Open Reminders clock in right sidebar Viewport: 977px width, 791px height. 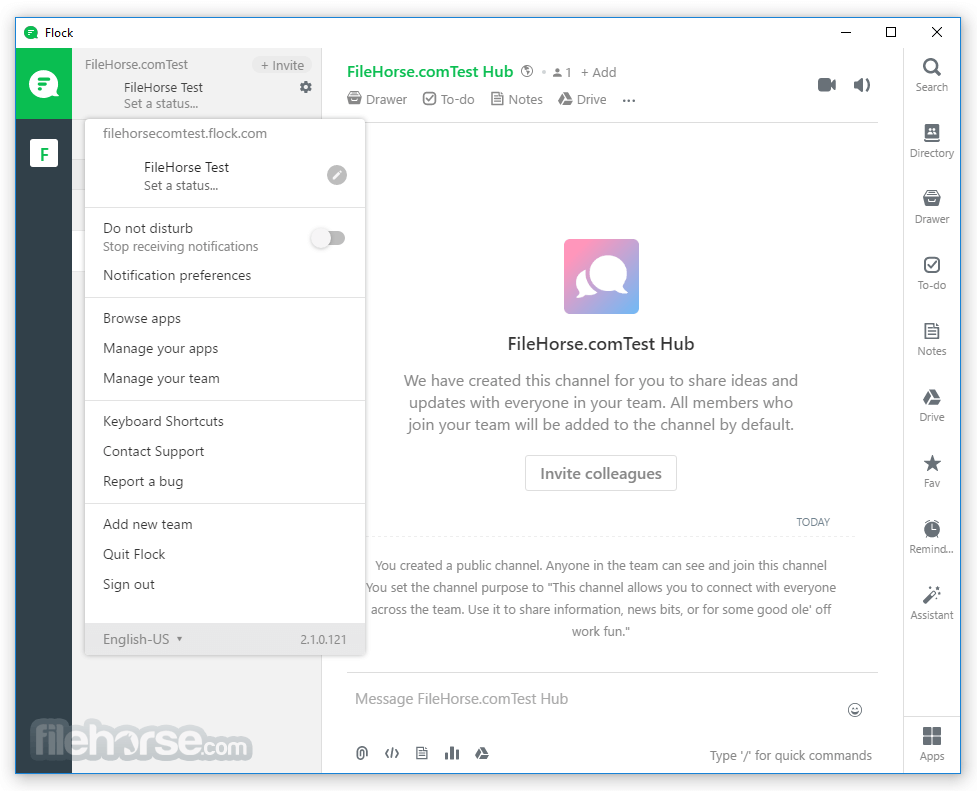pyautogui.click(x=932, y=537)
